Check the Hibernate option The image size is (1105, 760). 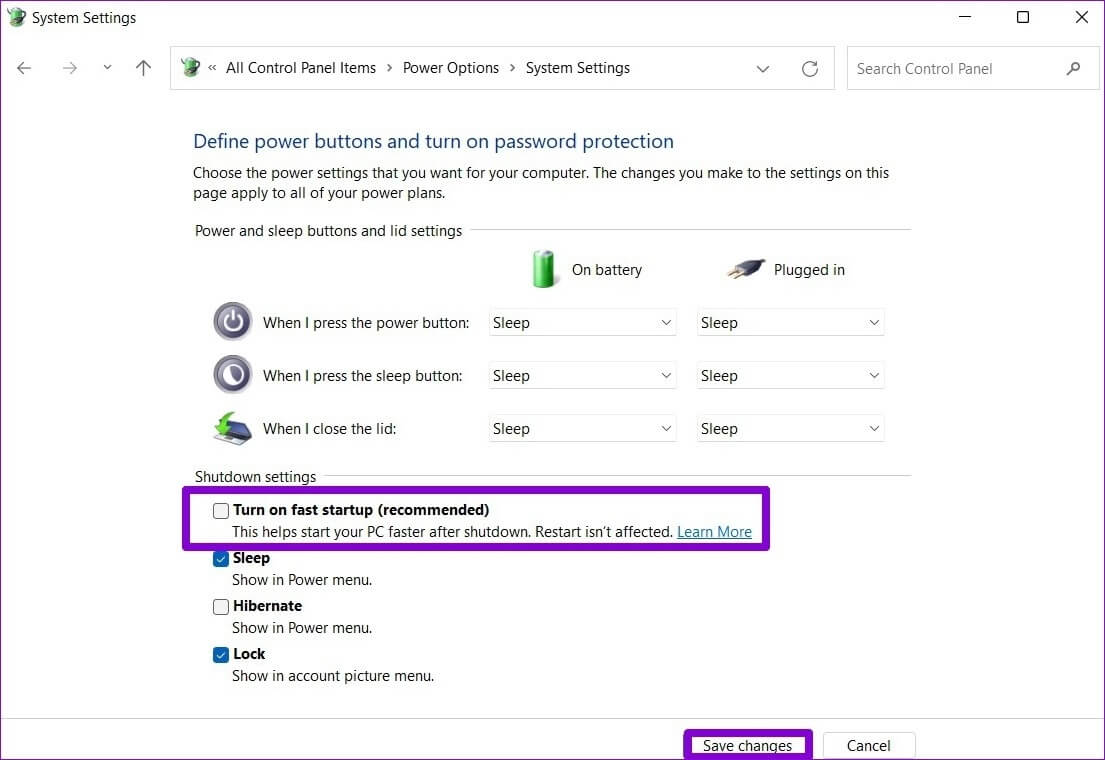coord(221,606)
